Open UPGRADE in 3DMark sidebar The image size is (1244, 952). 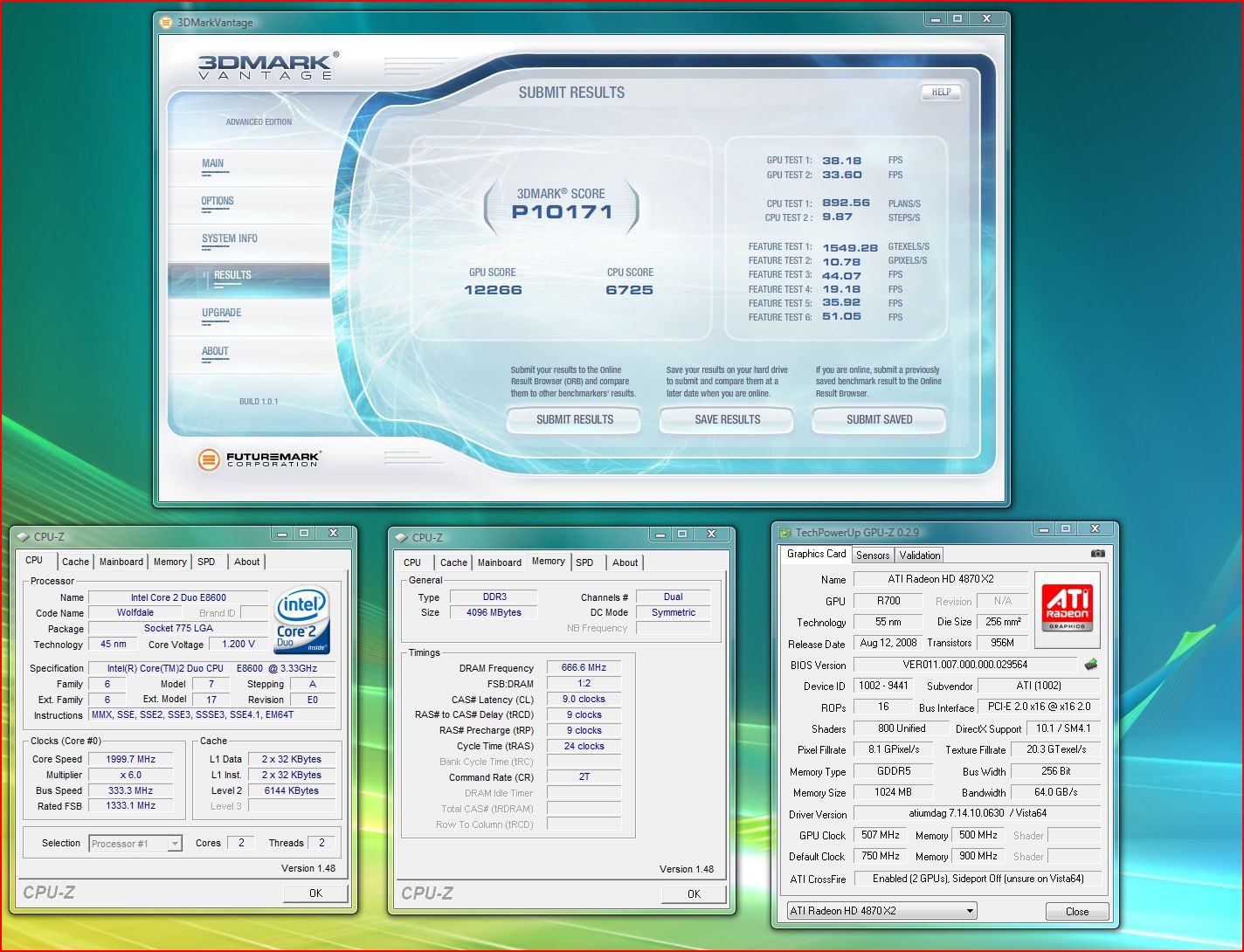[222, 313]
